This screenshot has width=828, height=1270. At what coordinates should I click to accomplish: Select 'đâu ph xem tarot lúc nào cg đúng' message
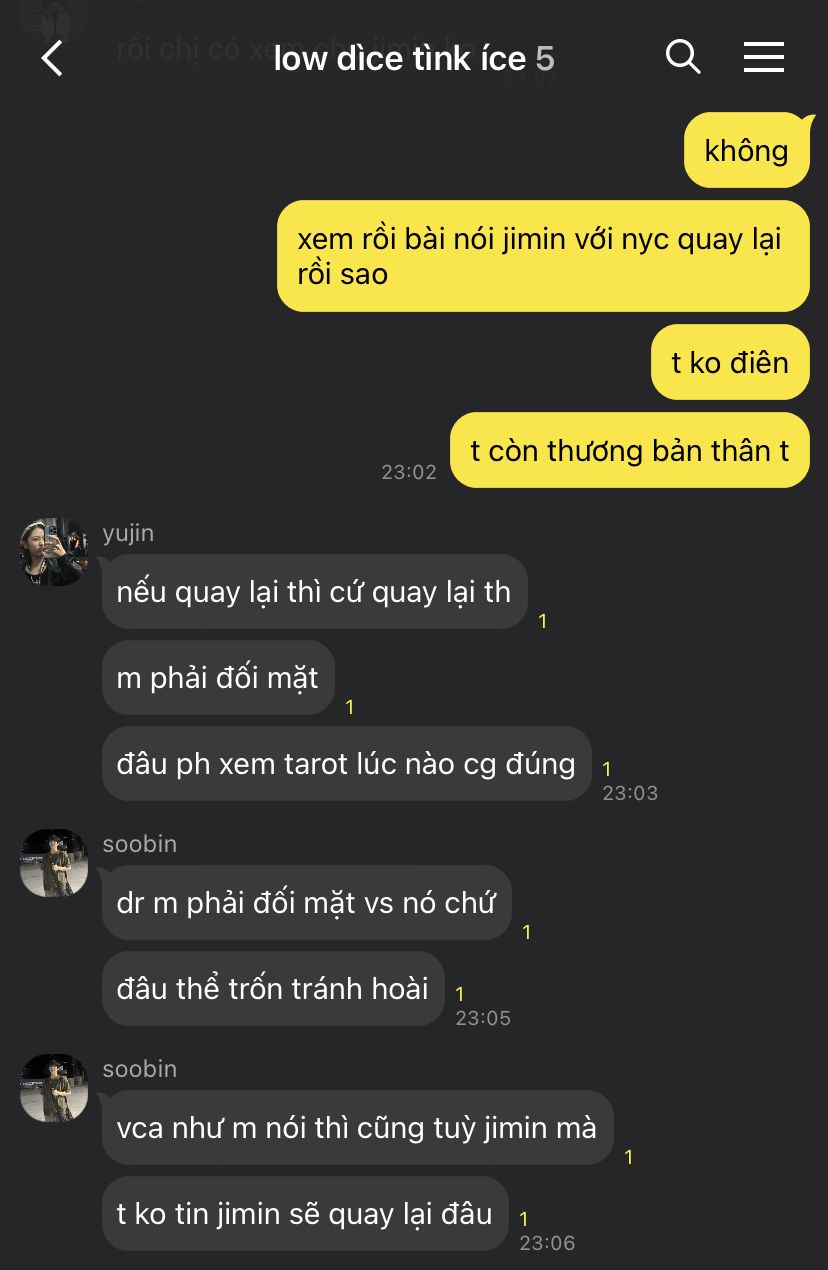346,764
